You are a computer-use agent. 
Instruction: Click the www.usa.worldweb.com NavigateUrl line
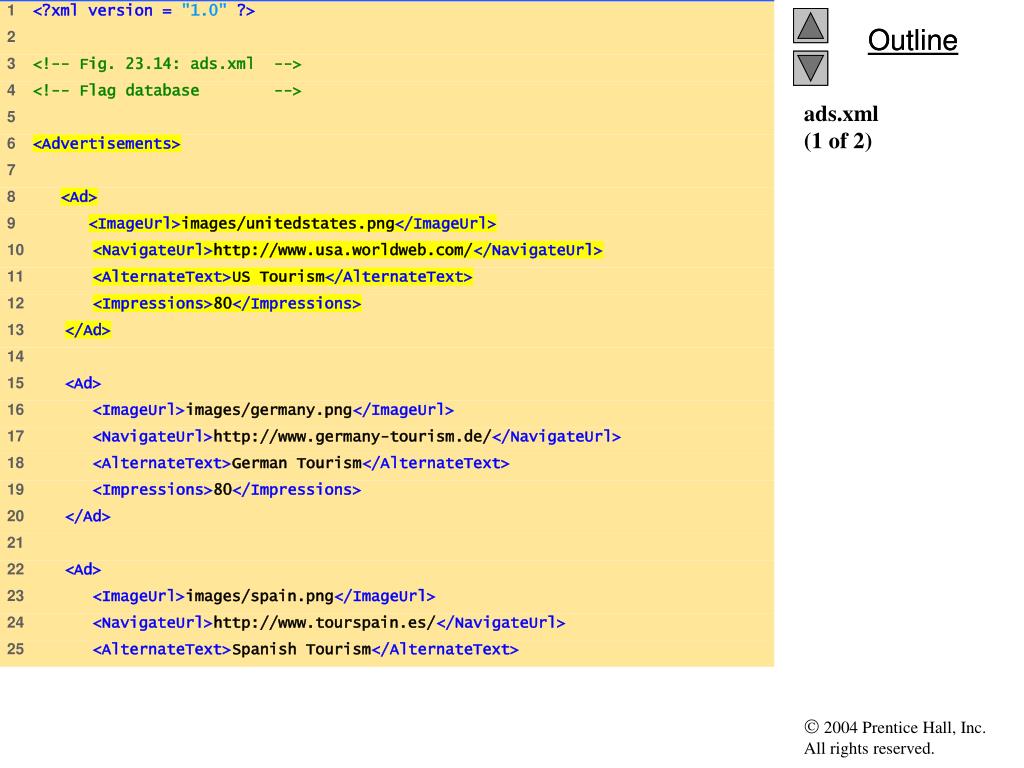347,250
